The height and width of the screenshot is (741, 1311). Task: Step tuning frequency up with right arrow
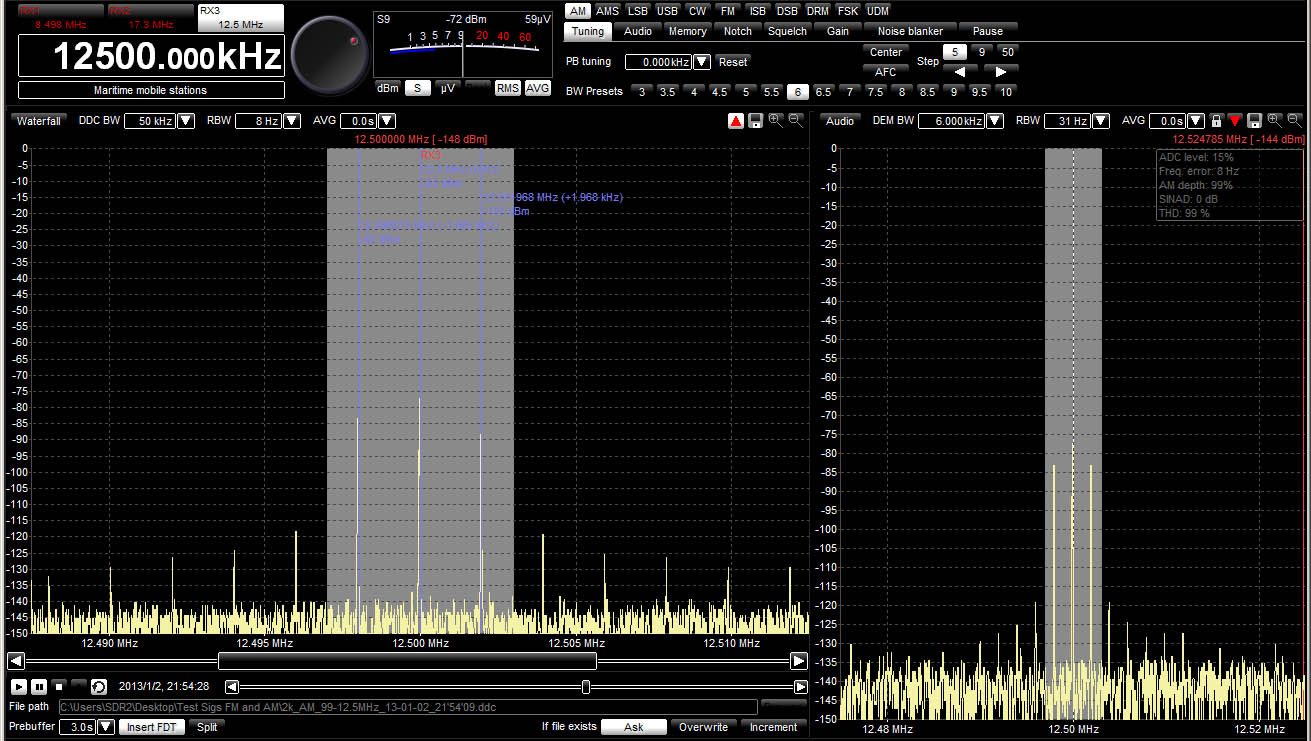pyautogui.click(x=1000, y=72)
